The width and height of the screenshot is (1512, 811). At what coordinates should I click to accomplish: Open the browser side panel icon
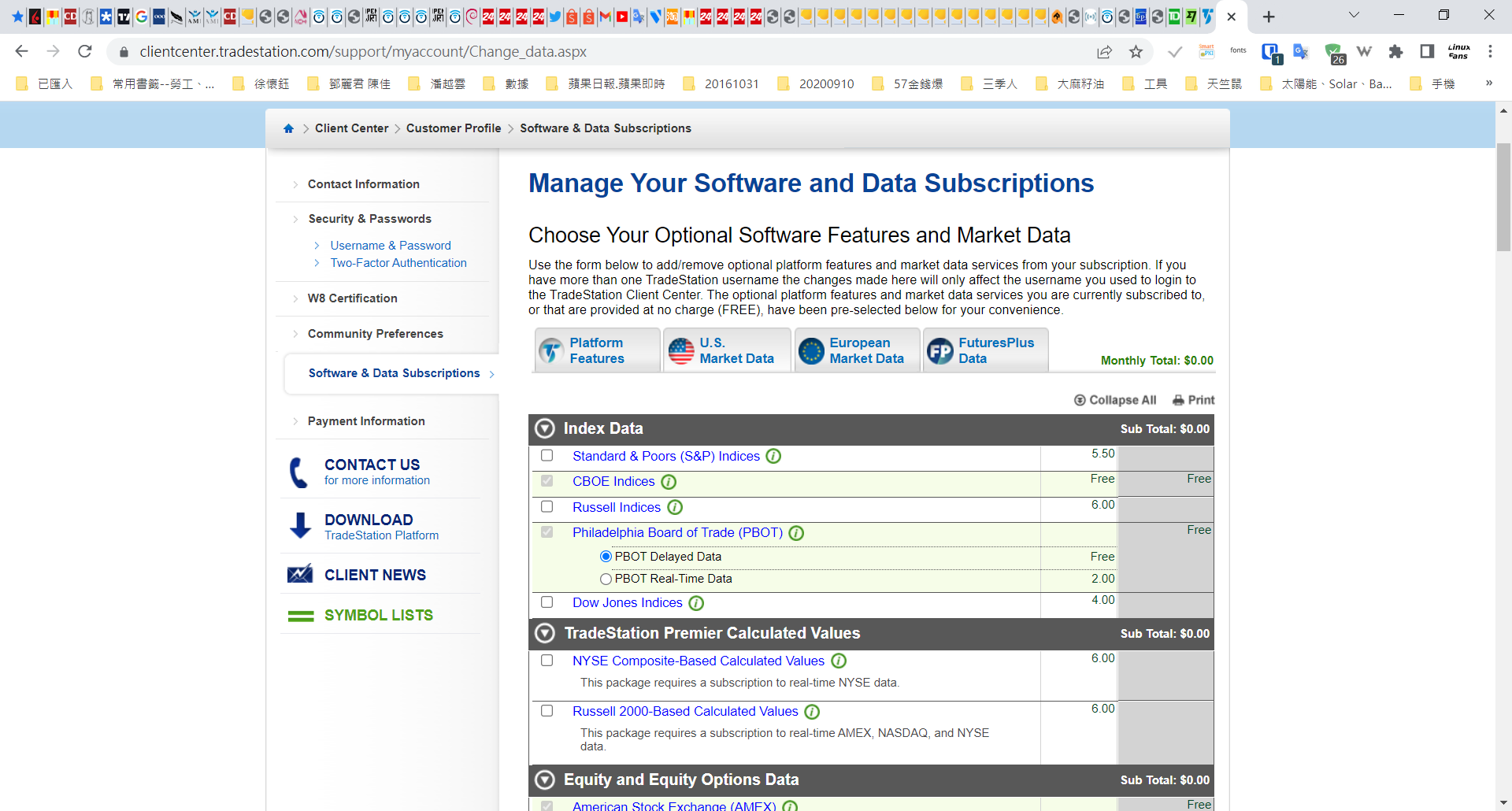pyautogui.click(x=1427, y=51)
